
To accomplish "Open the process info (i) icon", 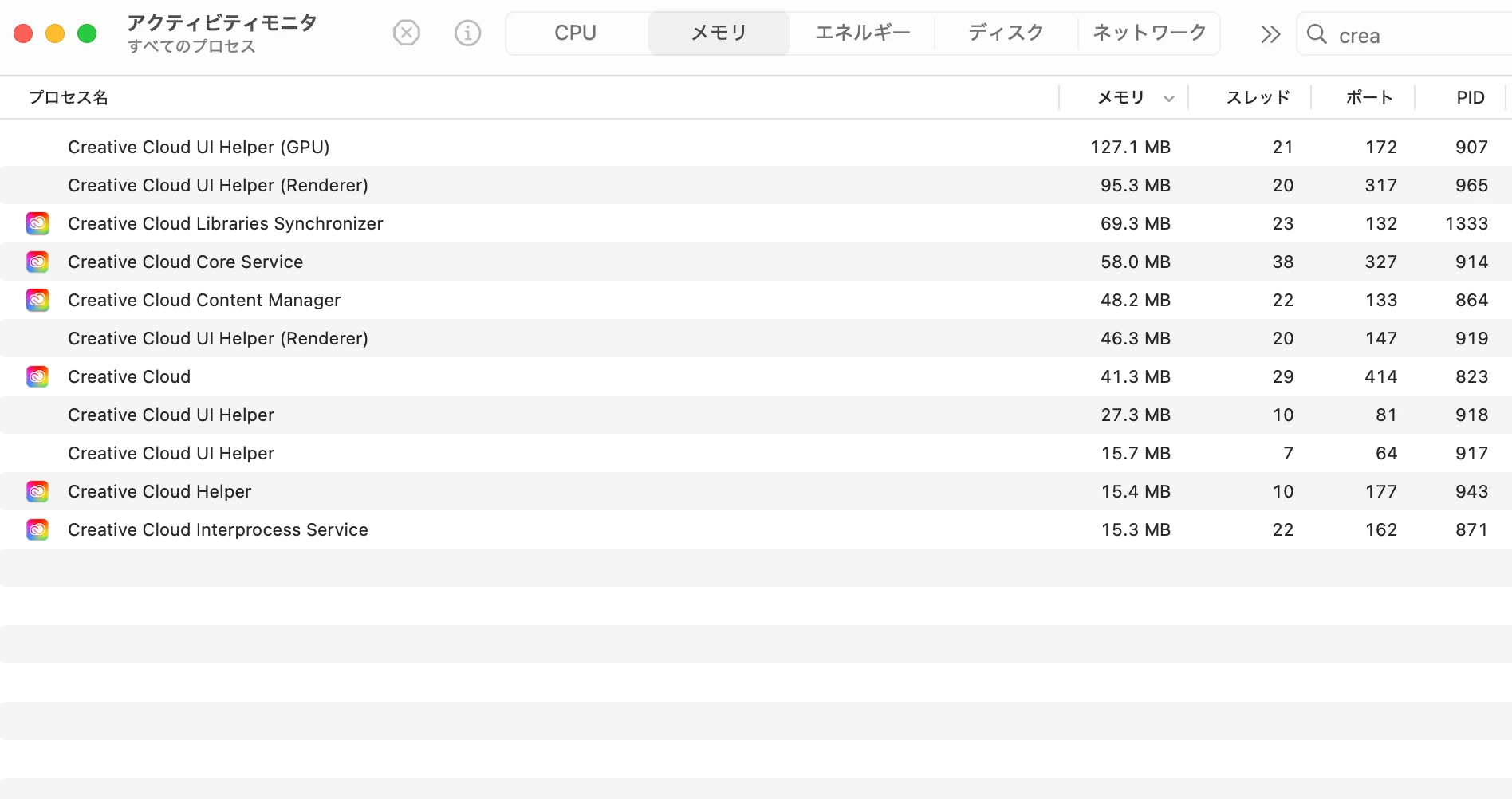I will click(468, 33).
